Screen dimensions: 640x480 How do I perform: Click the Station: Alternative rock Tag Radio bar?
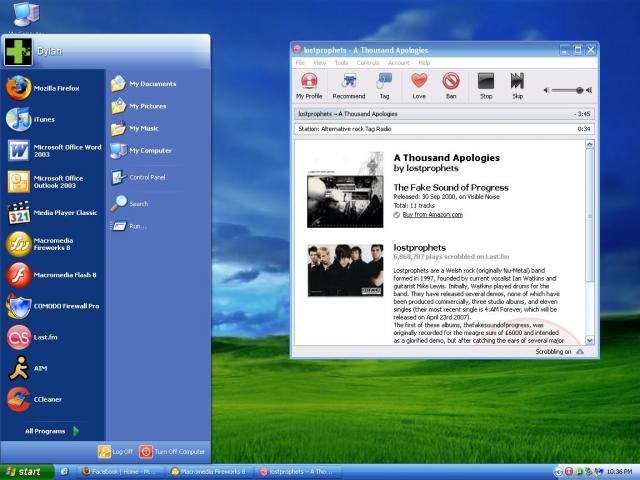click(444, 129)
